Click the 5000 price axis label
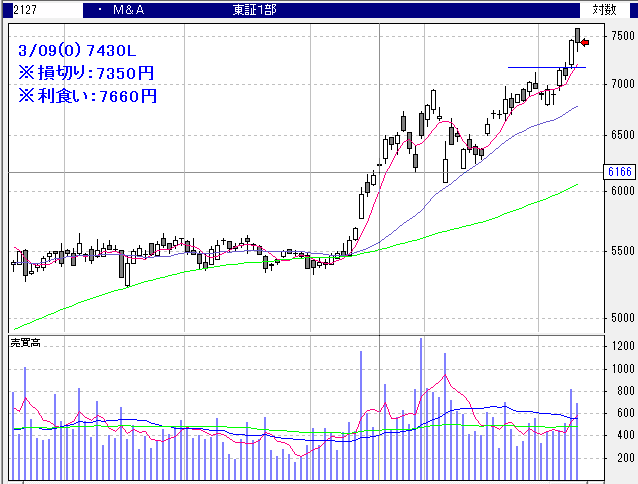 [x=622, y=318]
